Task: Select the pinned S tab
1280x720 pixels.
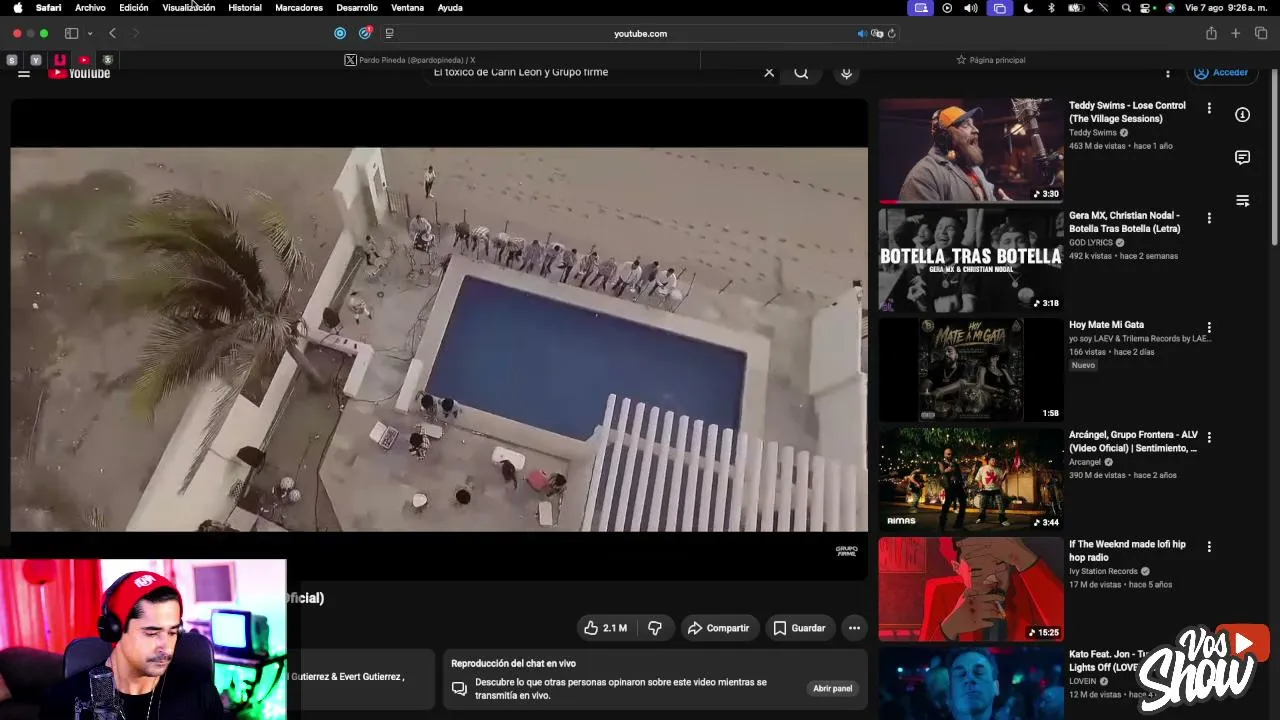Action: [x=12, y=60]
